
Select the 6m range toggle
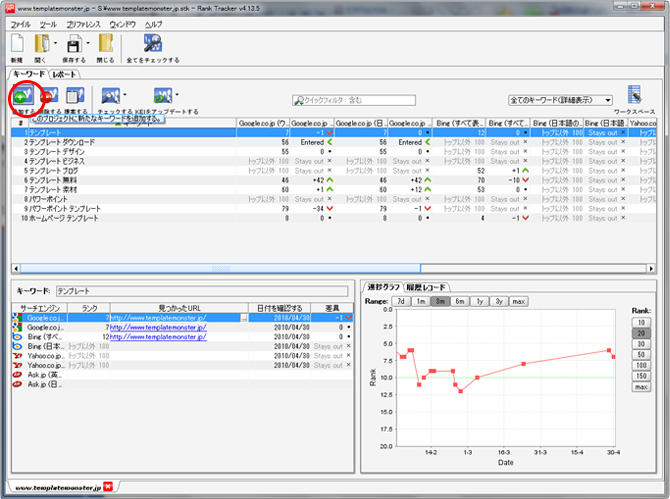[x=460, y=301]
